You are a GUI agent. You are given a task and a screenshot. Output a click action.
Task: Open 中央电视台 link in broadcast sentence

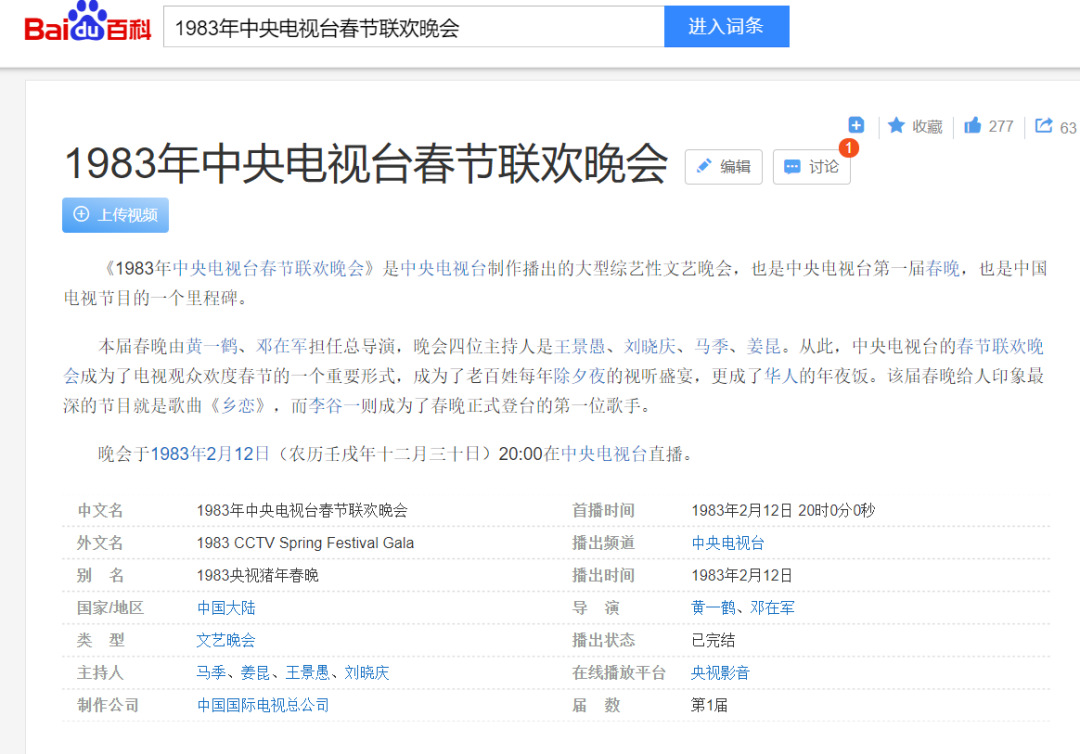[x=604, y=454]
